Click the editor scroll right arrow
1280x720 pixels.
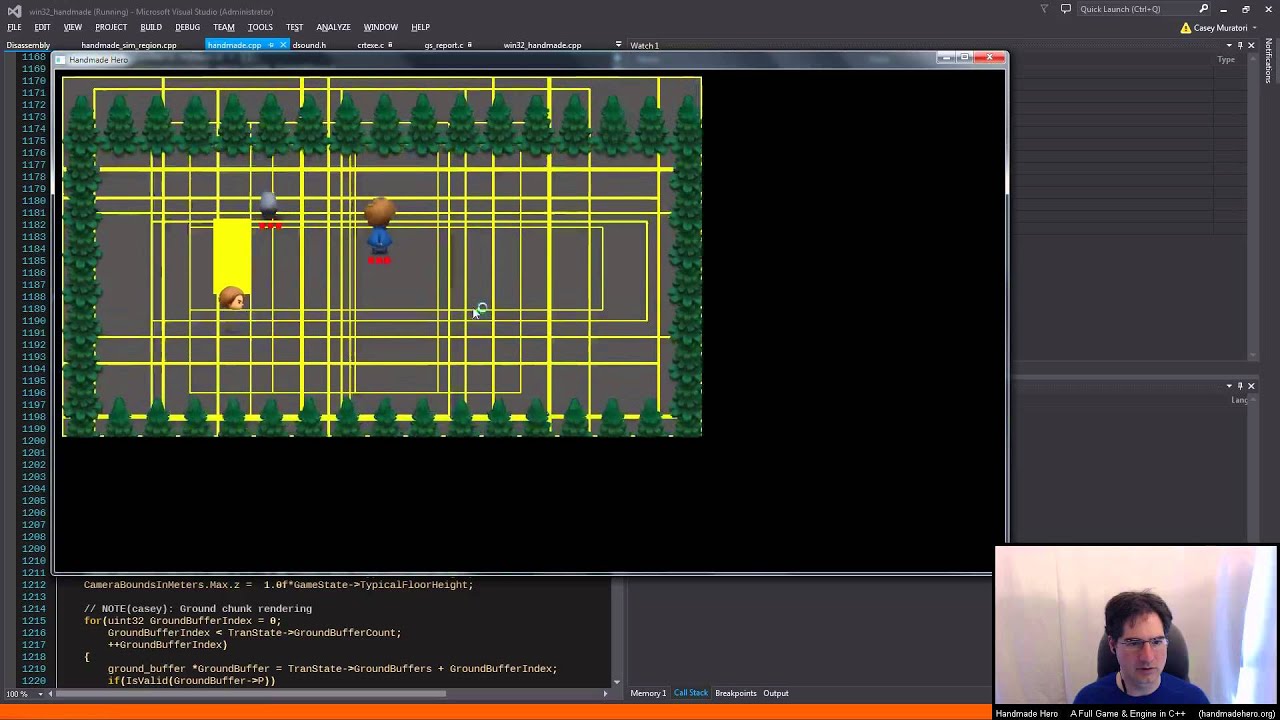click(x=605, y=693)
